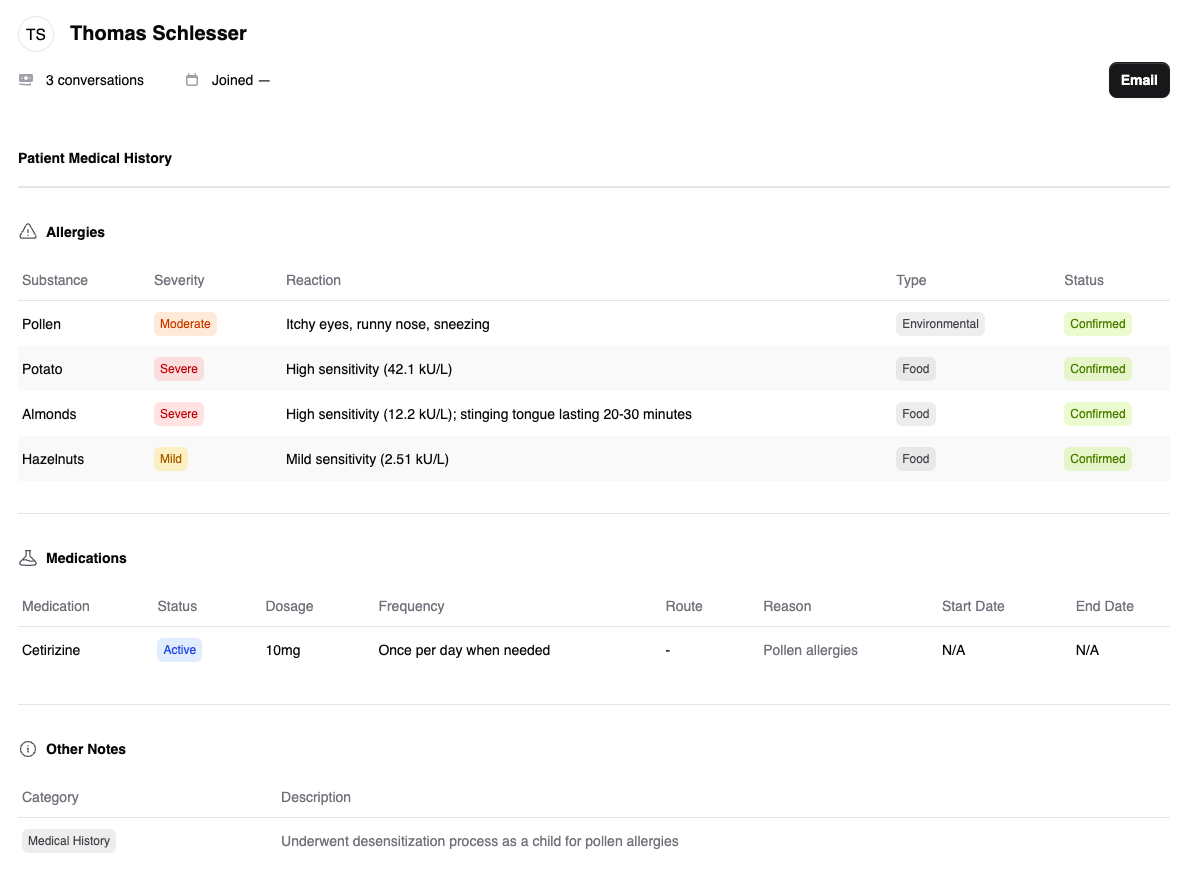The height and width of the screenshot is (885, 1204).
Task: Click the Active status badge for Cetirizine
Action: (x=180, y=650)
